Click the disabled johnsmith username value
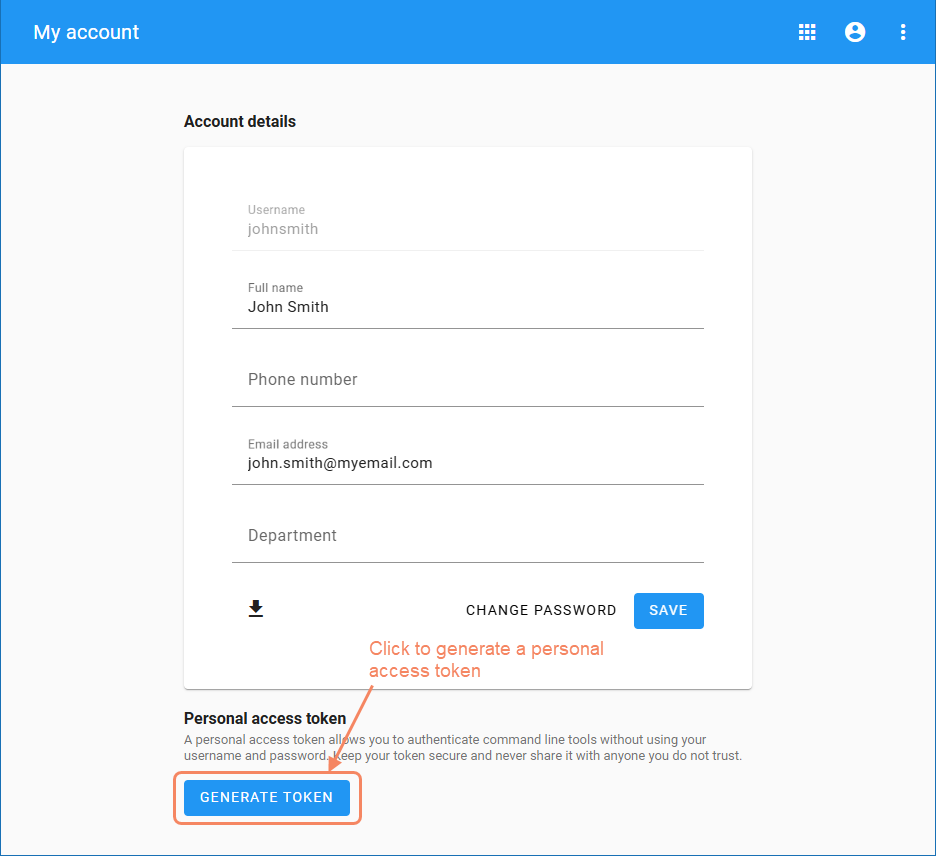Viewport: 936px width, 856px height. (x=283, y=229)
